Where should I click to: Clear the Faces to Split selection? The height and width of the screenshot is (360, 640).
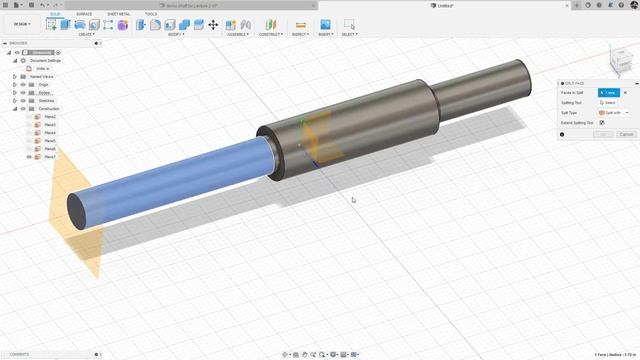click(625, 93)
